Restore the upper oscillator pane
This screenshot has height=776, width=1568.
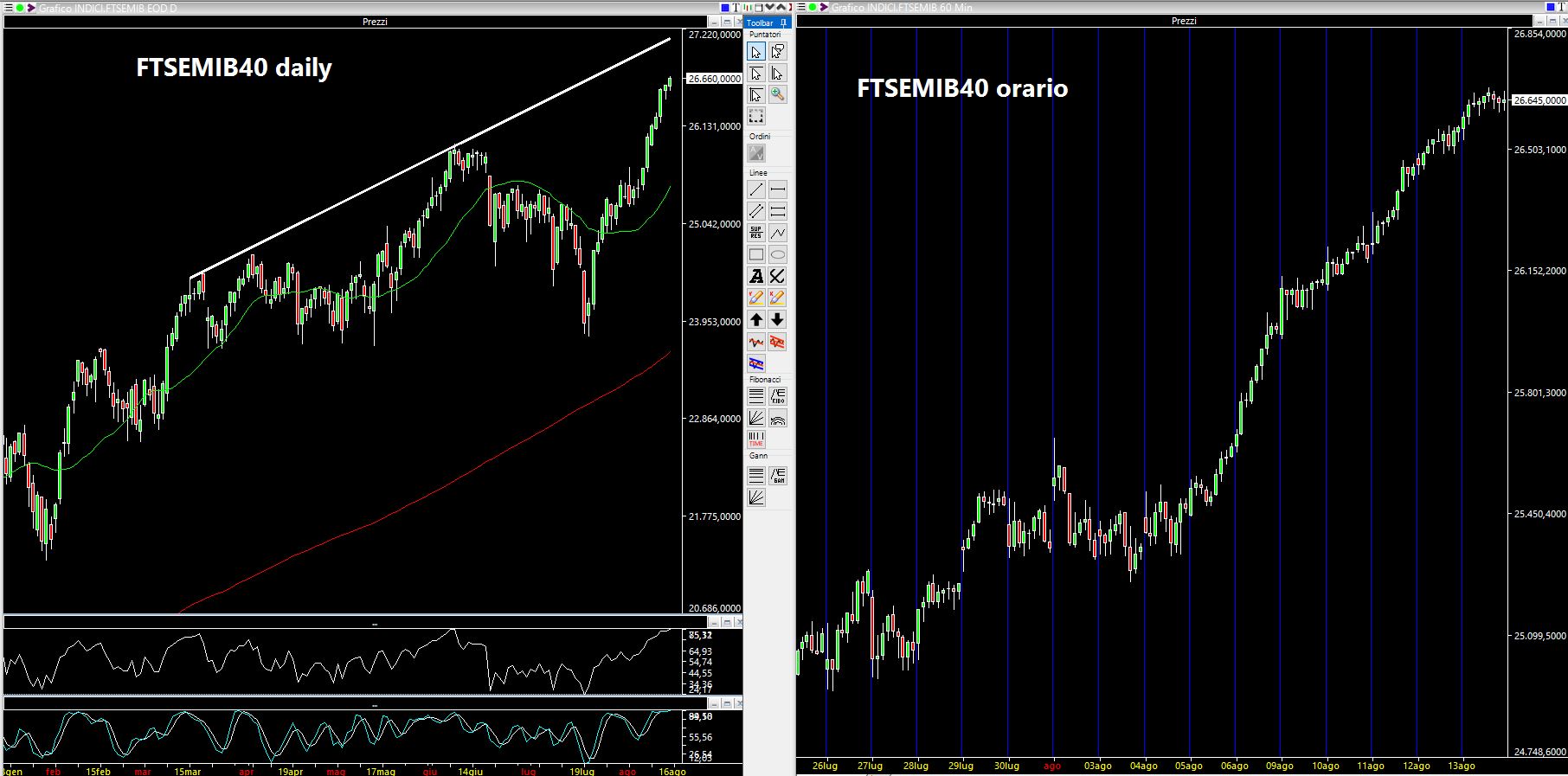coord(727,622)
